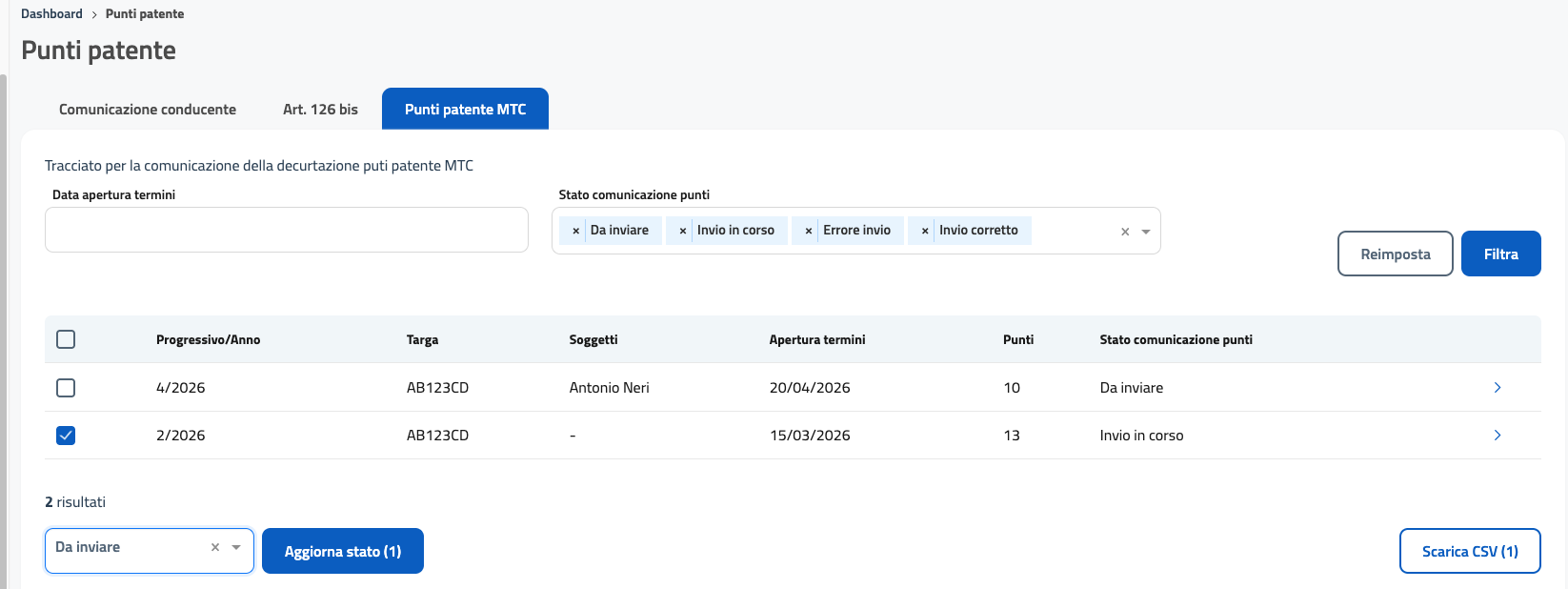
Task: Expand the Stato comunicazione punti dropdown
Action: (x=1146, y=232)
